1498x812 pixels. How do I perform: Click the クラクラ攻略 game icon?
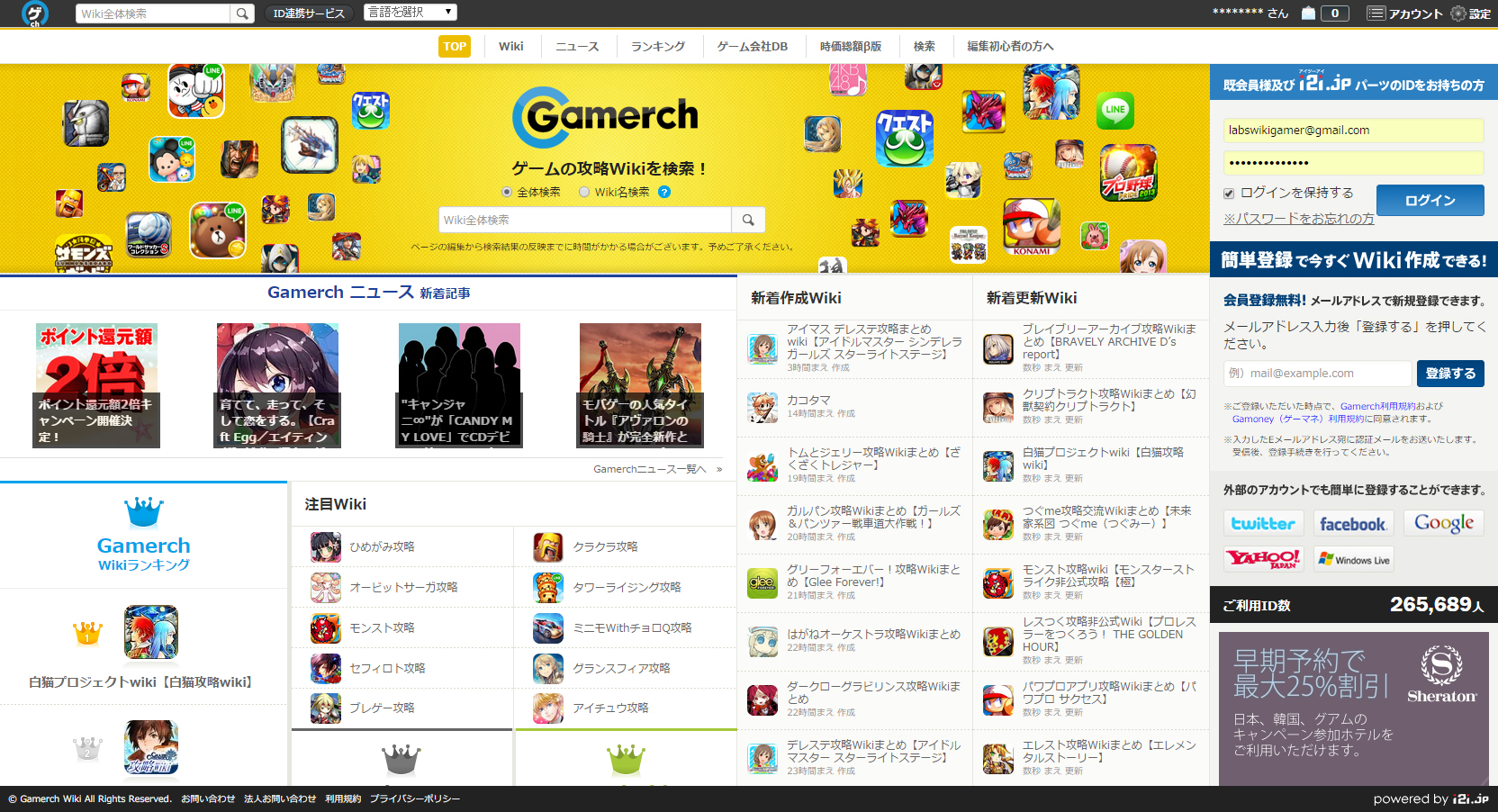(x=548, y=546)
